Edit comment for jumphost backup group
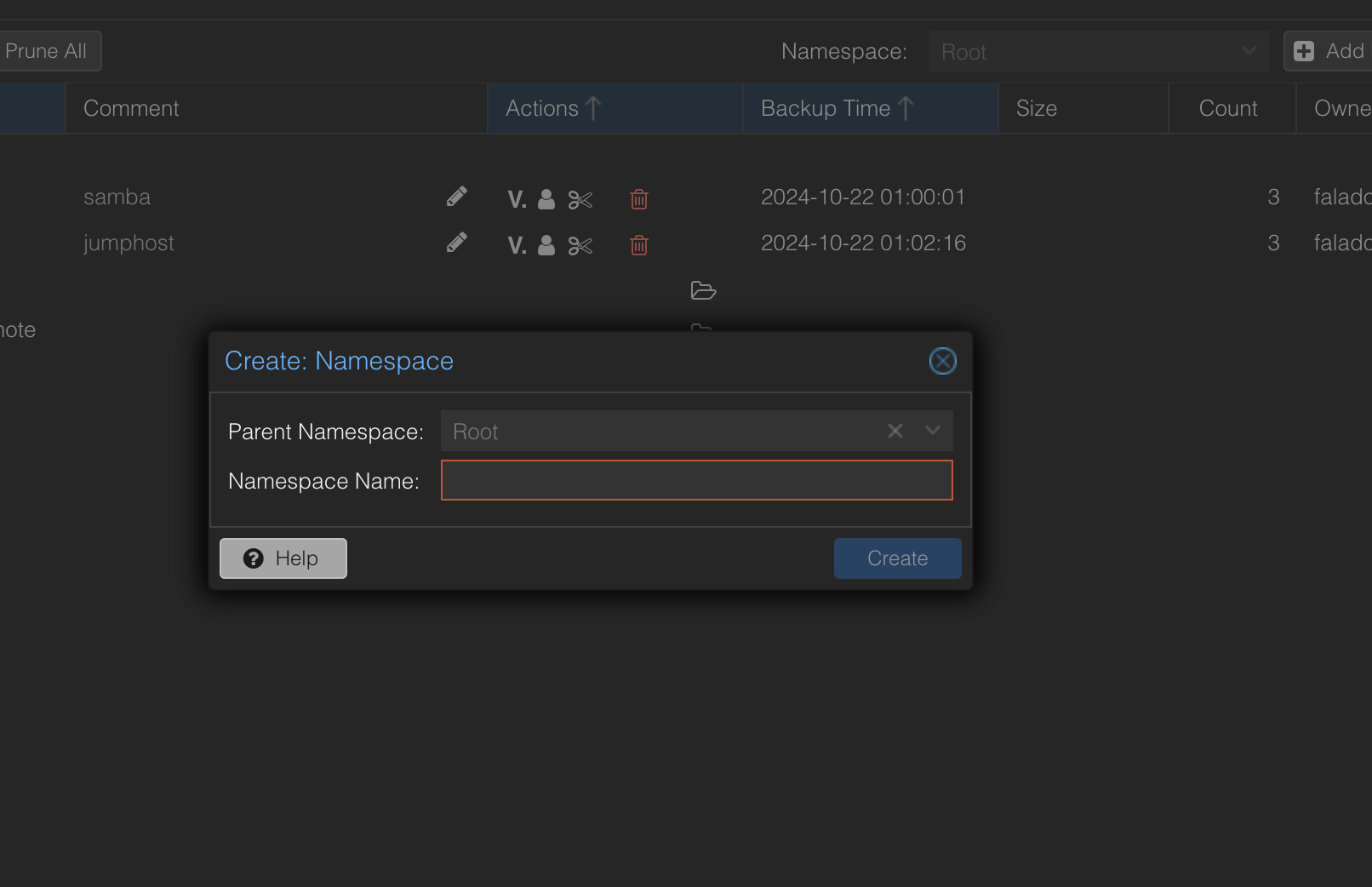Image resolution: width=1372 pixels, height=887 pixels. tap(457, 243)
